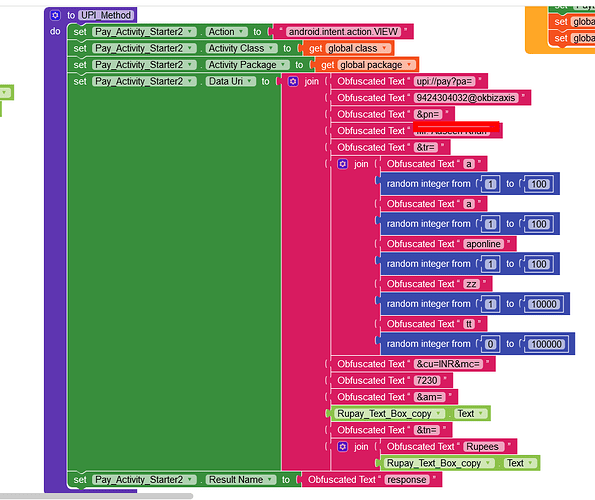Edit &tn= obfuscated text field
The height and width of the screenshot is (500, 595).
coord(427,430)
